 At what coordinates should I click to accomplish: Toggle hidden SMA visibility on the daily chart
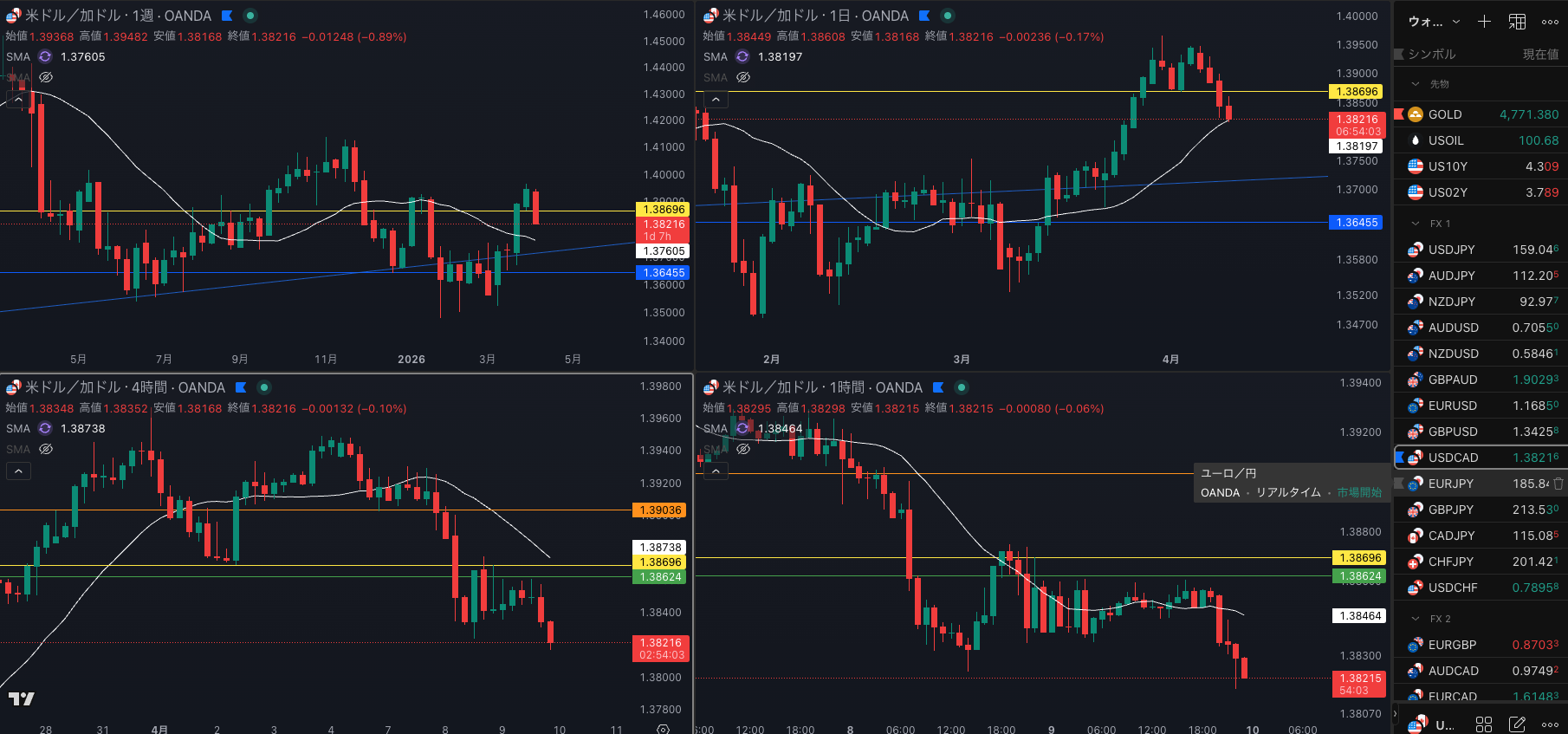[x=743, y=77]
